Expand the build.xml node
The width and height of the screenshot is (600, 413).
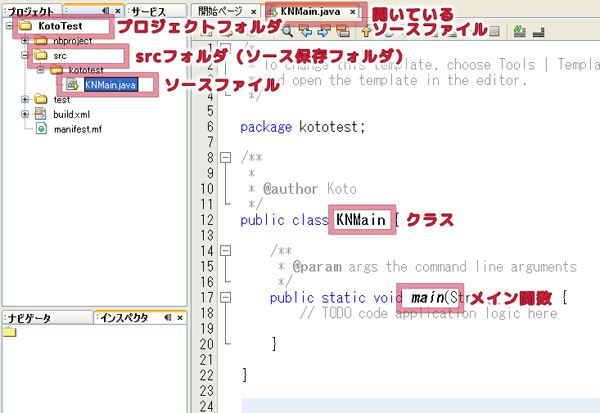[25, 114]
